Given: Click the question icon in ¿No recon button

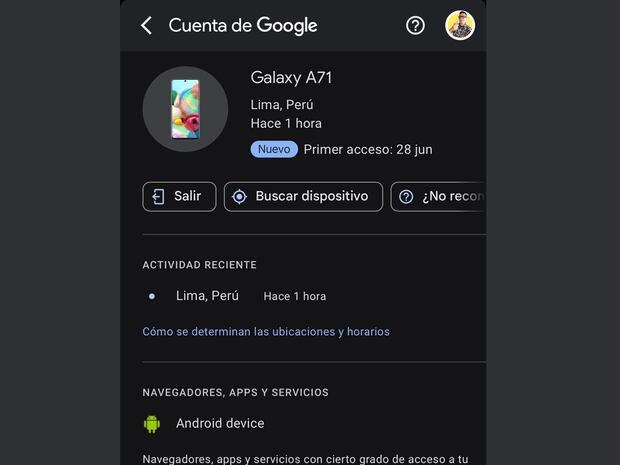Looking at the screenshot, I should click(x=406, y=197).
